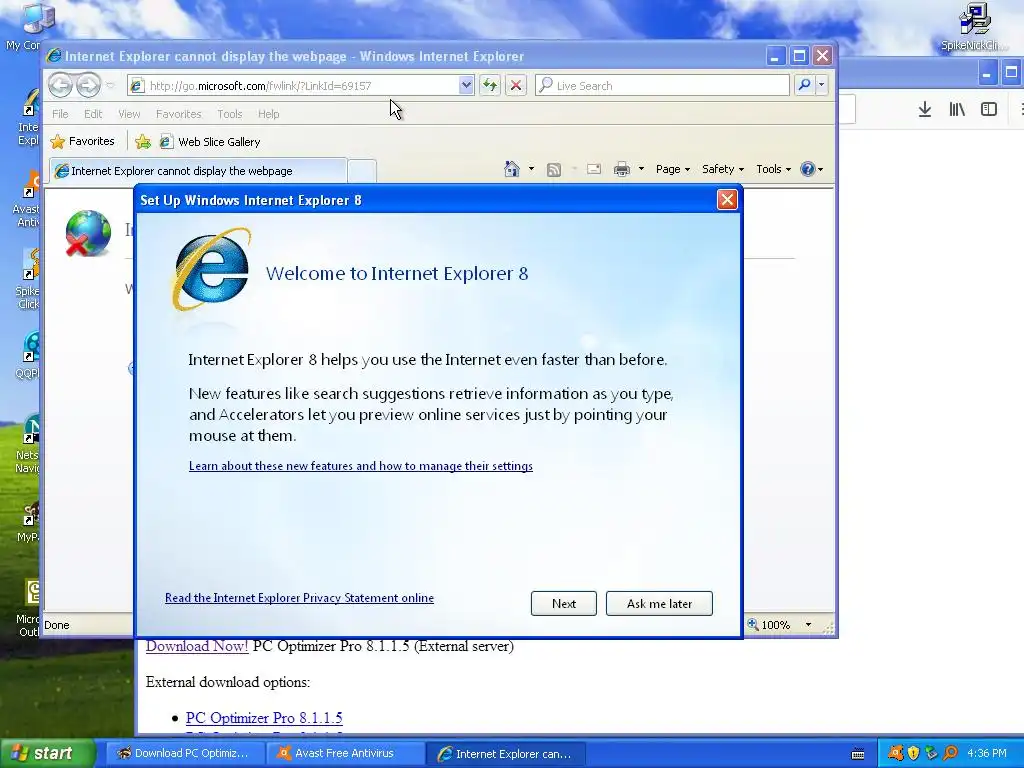Switch to Avast Free Antivirus taskbar item

coord(345,753)
